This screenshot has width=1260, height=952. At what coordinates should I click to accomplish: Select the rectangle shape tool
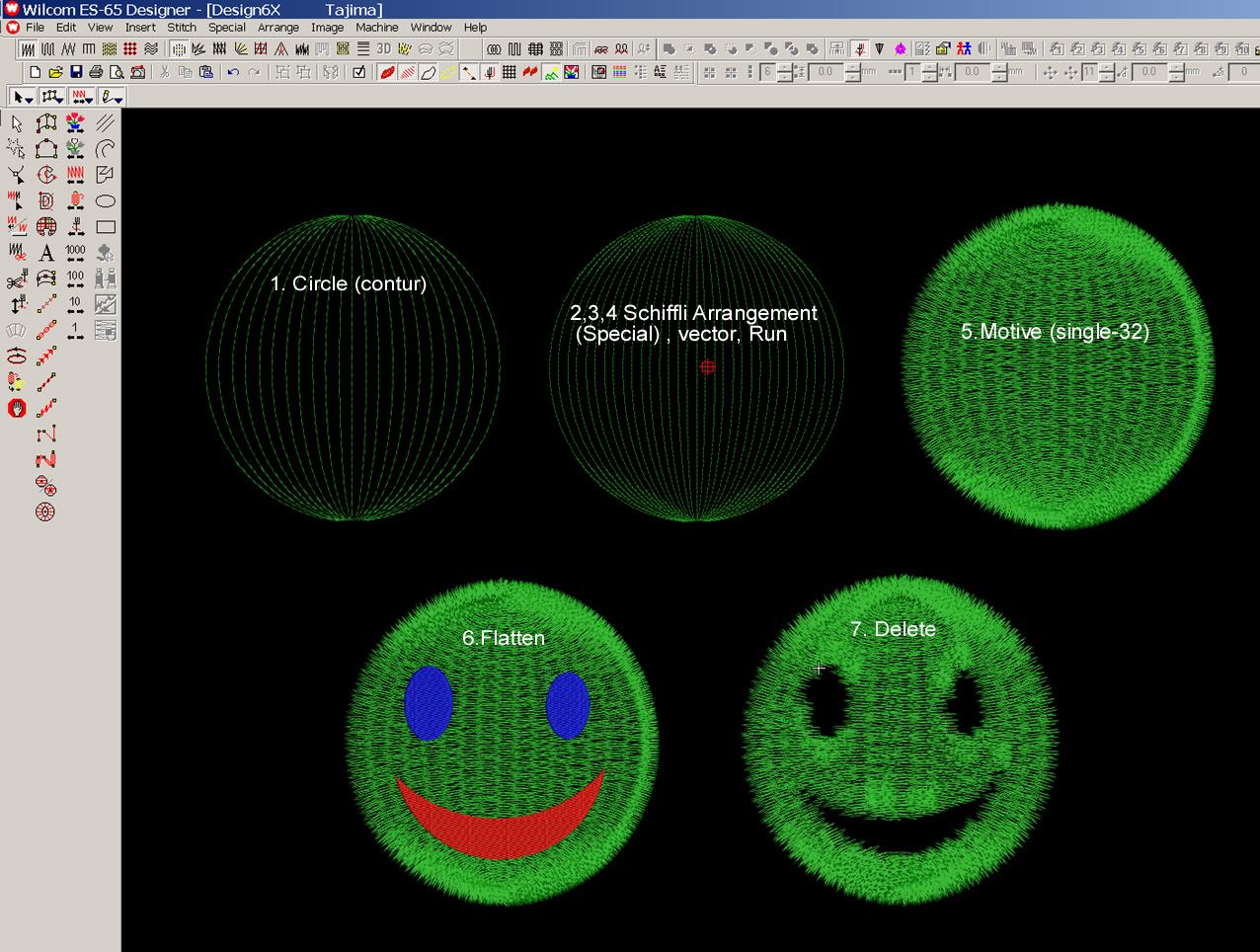coord(106,227)
